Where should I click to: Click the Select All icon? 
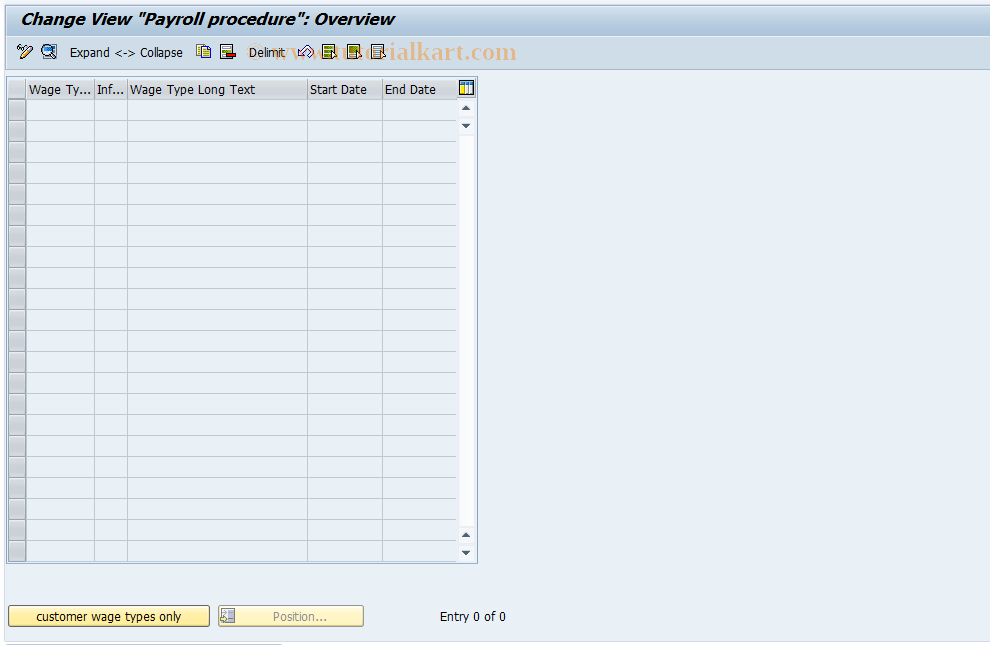coord(329,52)
